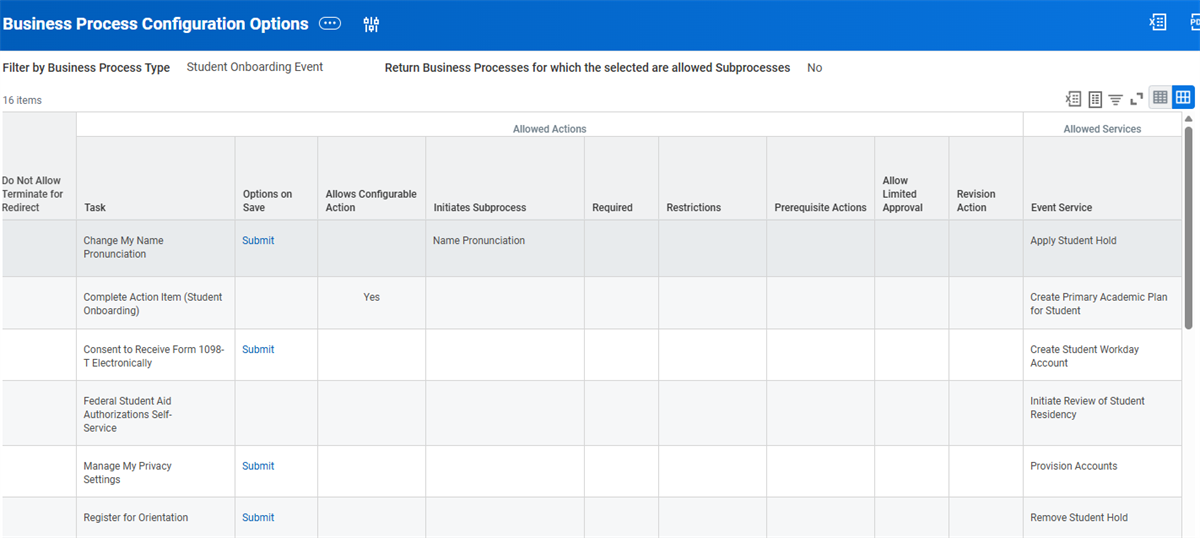Click Remove Student Hold event service
The width and height of the screenshot is (1200, 538).
(x=1079, y=518)
